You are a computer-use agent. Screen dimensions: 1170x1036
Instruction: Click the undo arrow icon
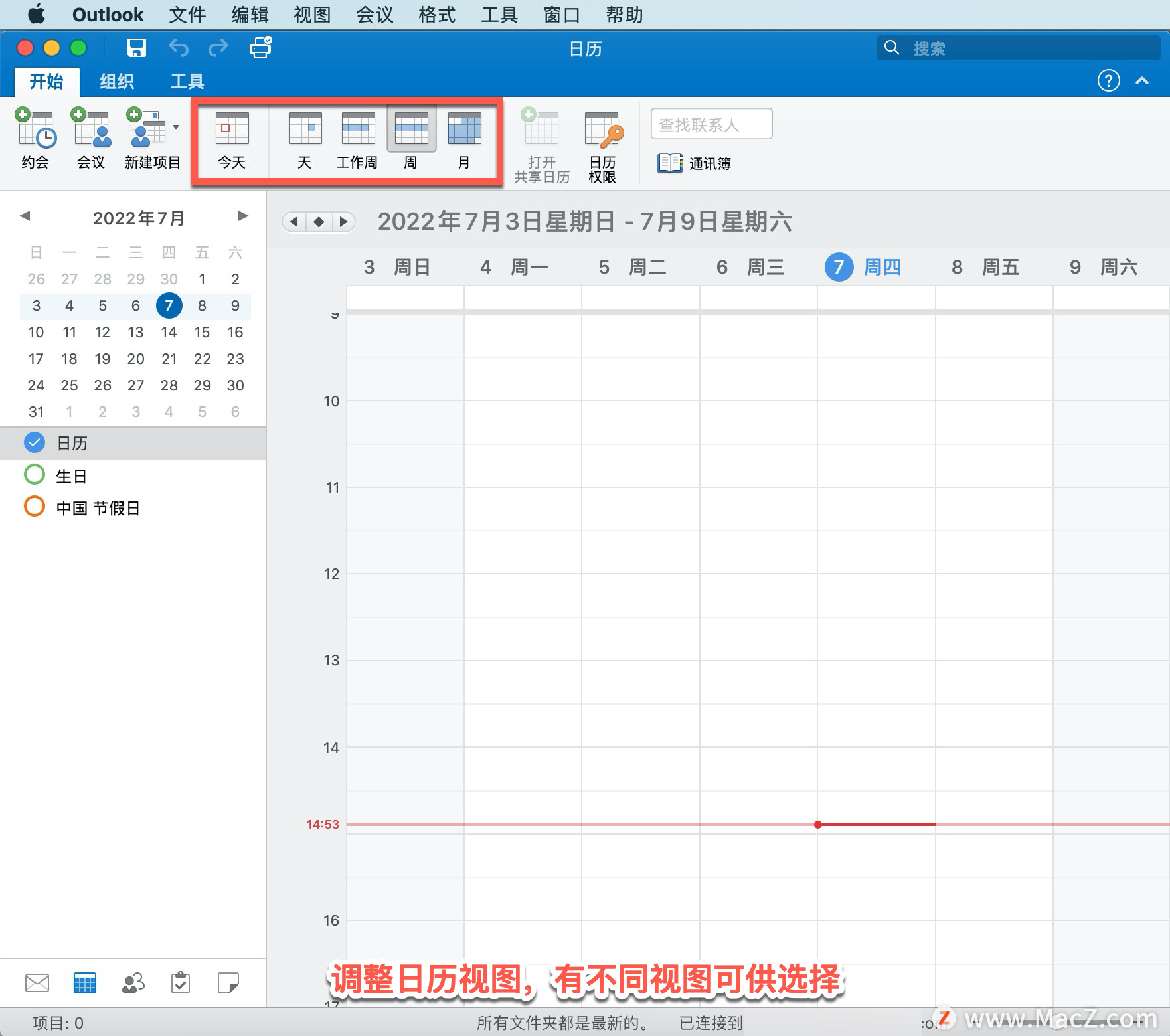179,48
